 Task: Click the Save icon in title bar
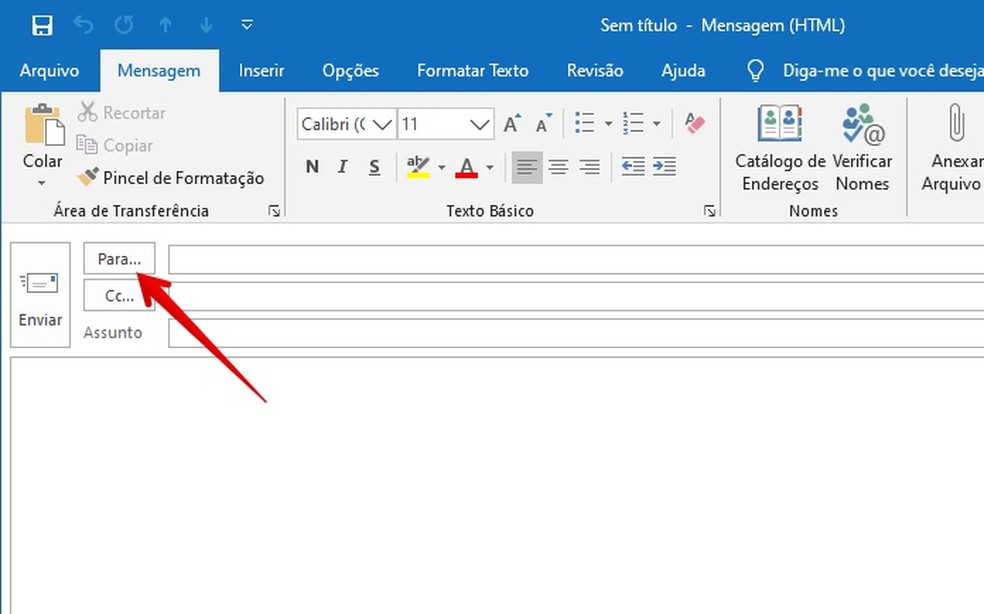click(42, 25)
